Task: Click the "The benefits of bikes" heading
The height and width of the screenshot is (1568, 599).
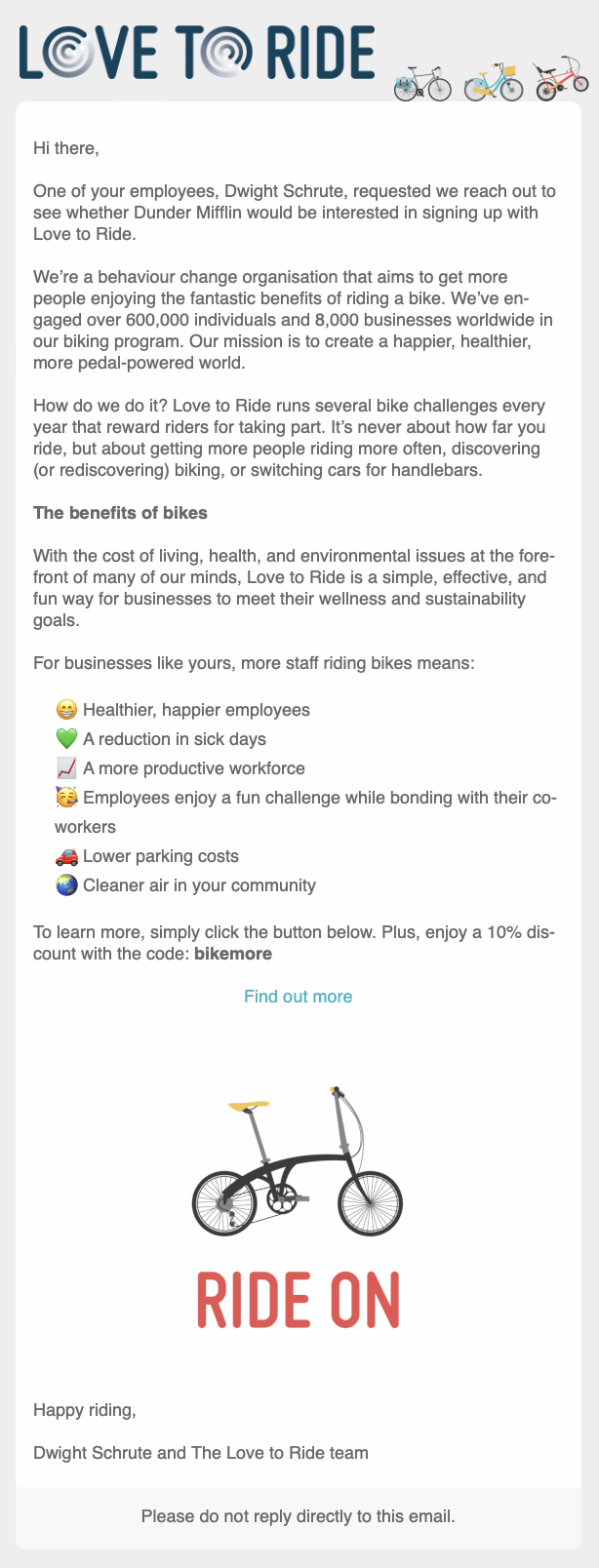Action: (x=120, y=513)
